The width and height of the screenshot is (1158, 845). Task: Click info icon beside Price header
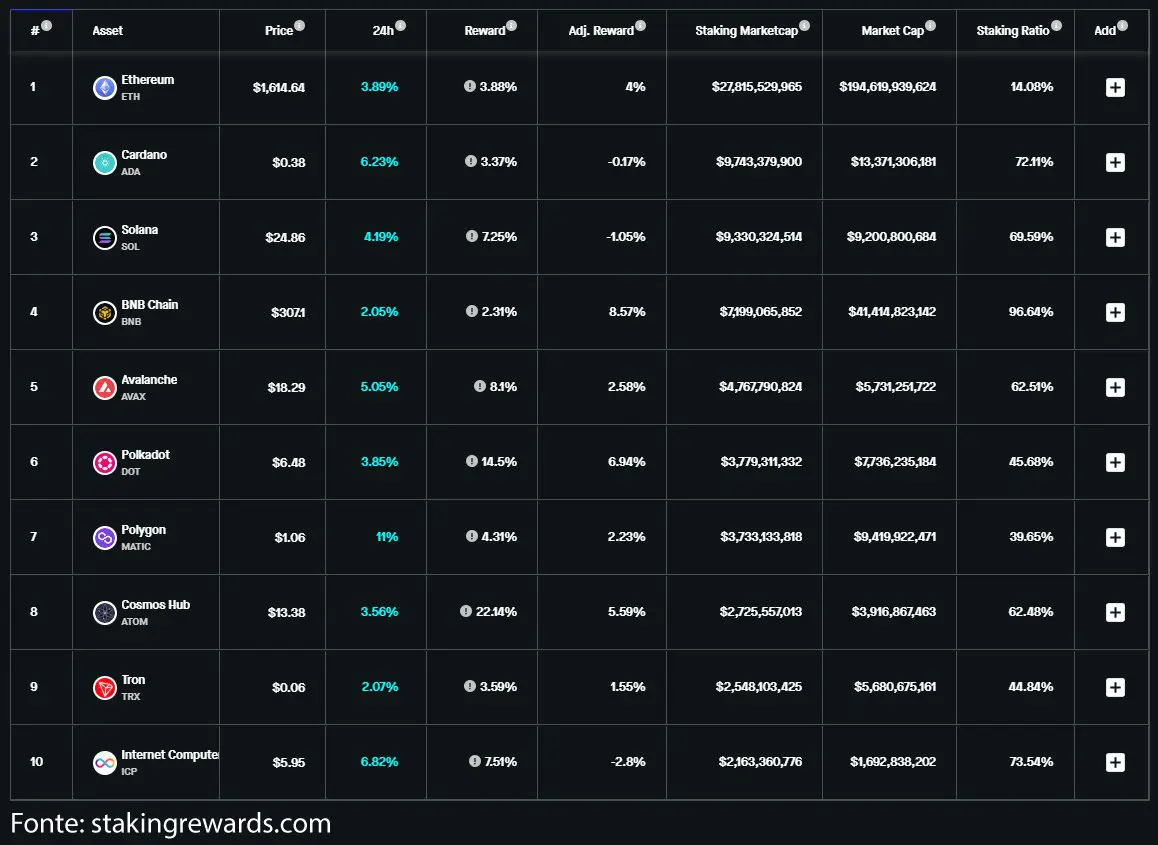(x=299, y=26)
